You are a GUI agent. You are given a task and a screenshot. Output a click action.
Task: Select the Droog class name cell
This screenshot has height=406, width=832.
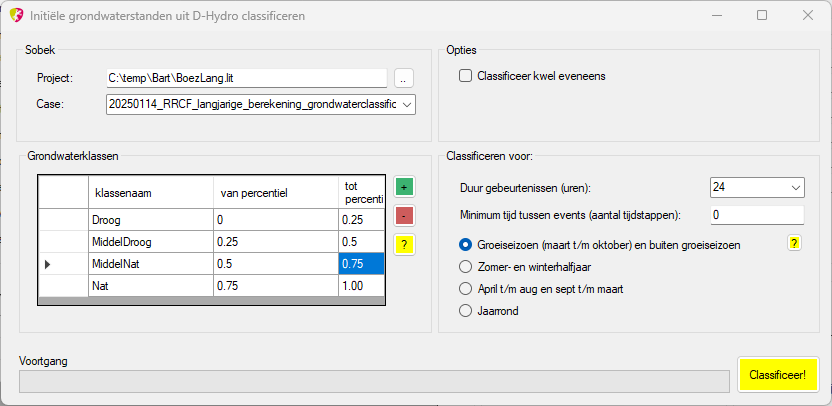151,220
